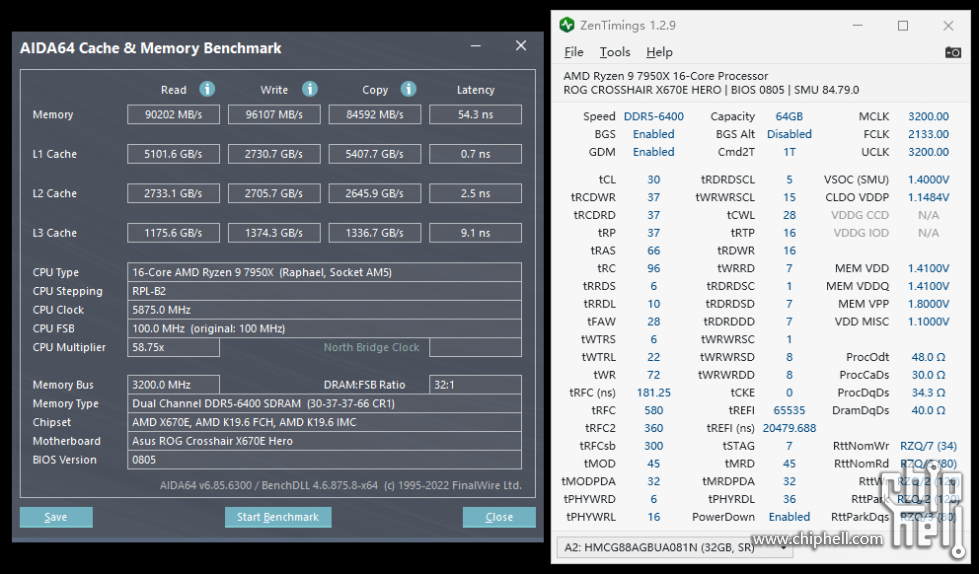Screen dimensions: 979x574
Task: Open the memory module slot dropdown A2
Action: pos(674,548)
